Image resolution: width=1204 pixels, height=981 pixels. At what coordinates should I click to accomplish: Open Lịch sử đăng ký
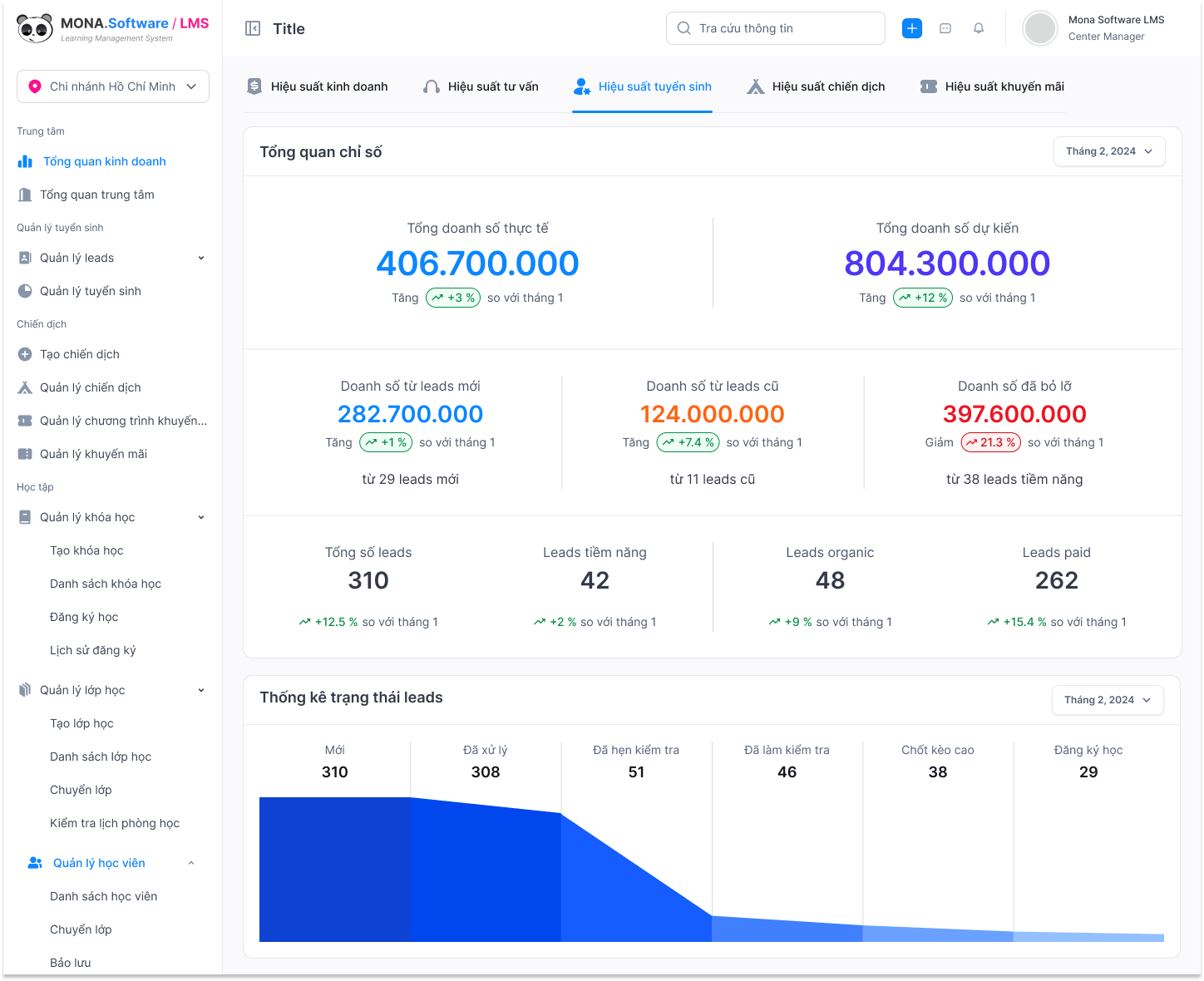pos(92,650)
